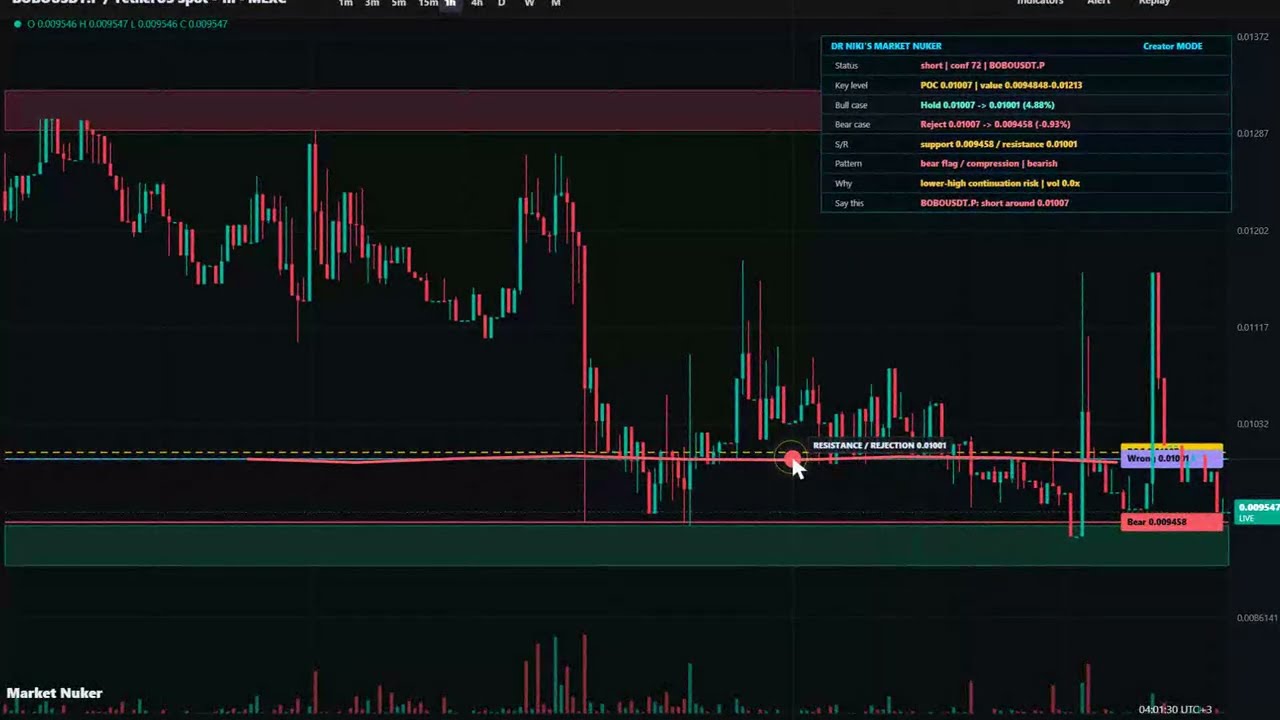Switch to the M monthly timeframe

click(556, 3)
